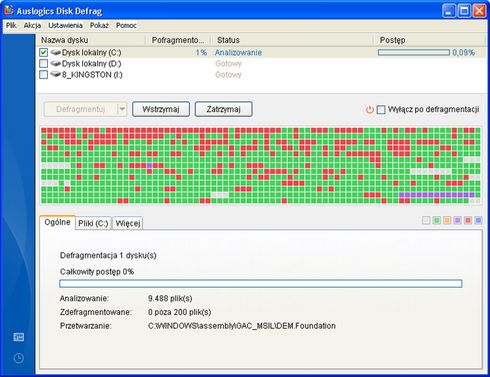Screen dimensions: 490x377
Task: Open the Akcja menu
Action: 32,25
